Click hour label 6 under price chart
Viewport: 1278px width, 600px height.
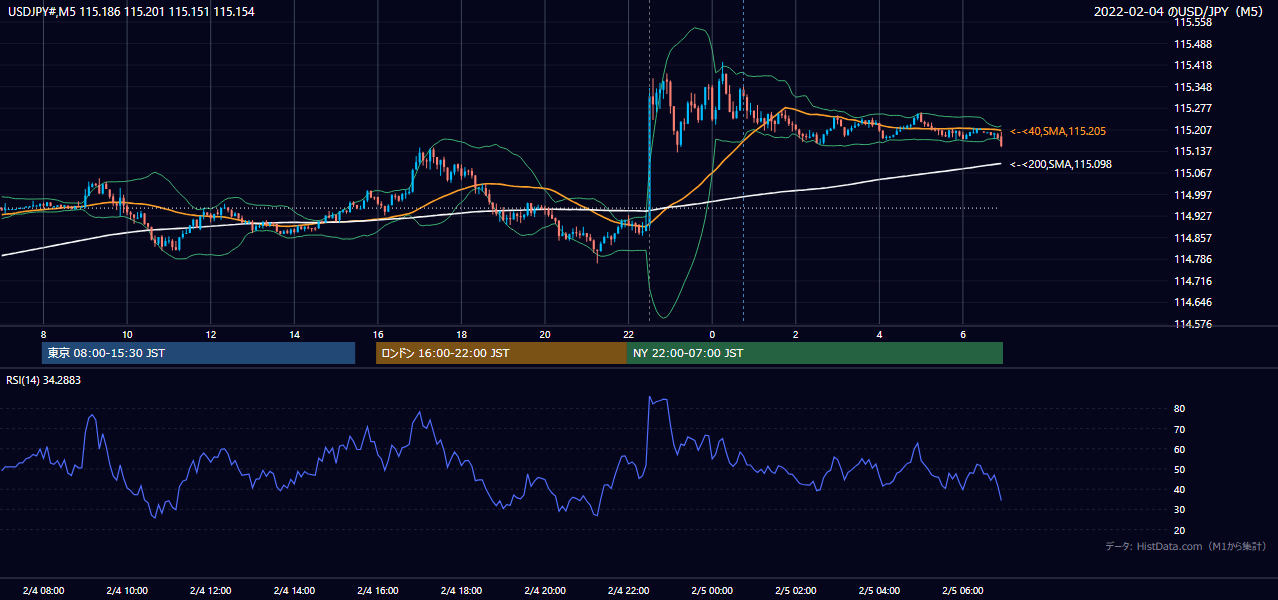point(962,333)
